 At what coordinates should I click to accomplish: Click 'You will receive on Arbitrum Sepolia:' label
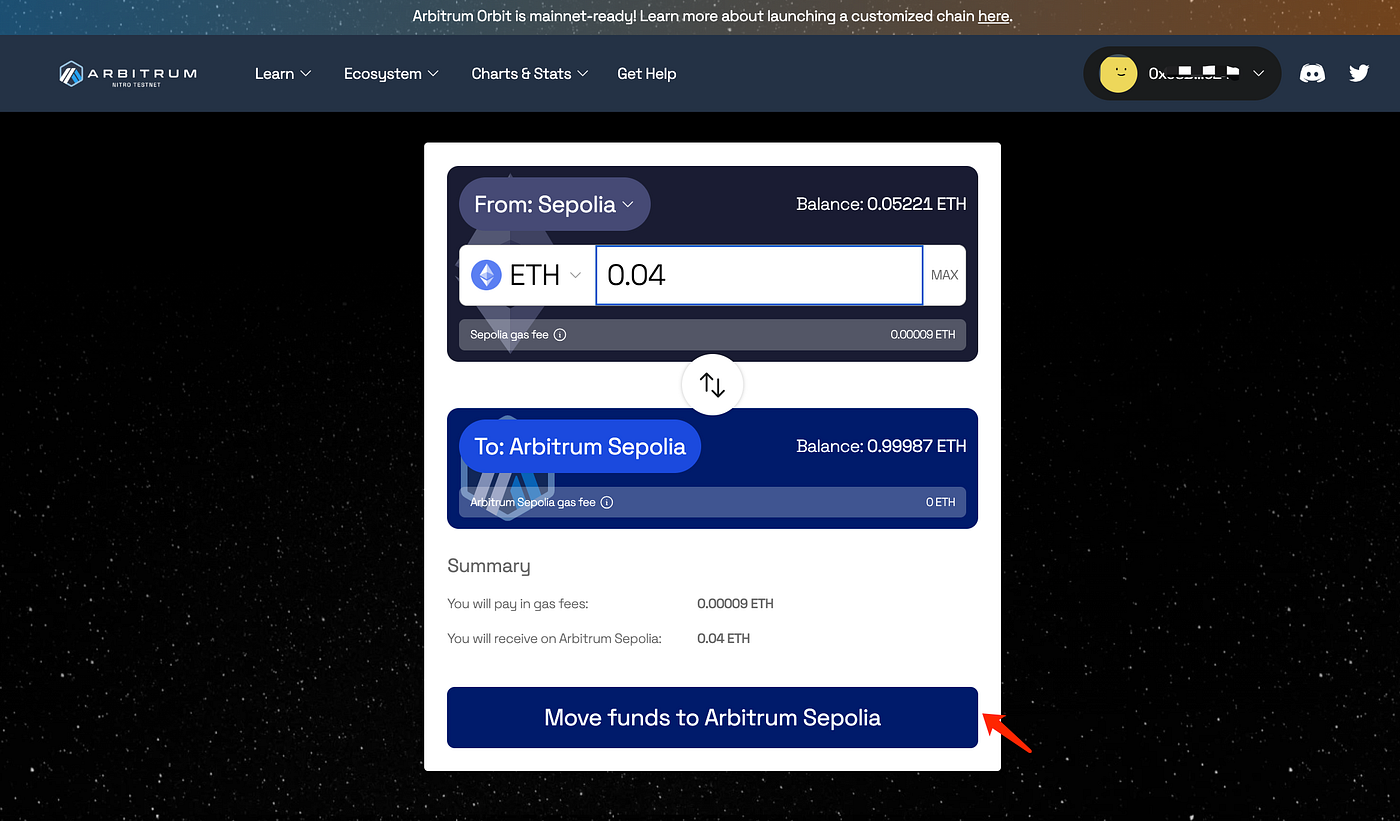554,638
